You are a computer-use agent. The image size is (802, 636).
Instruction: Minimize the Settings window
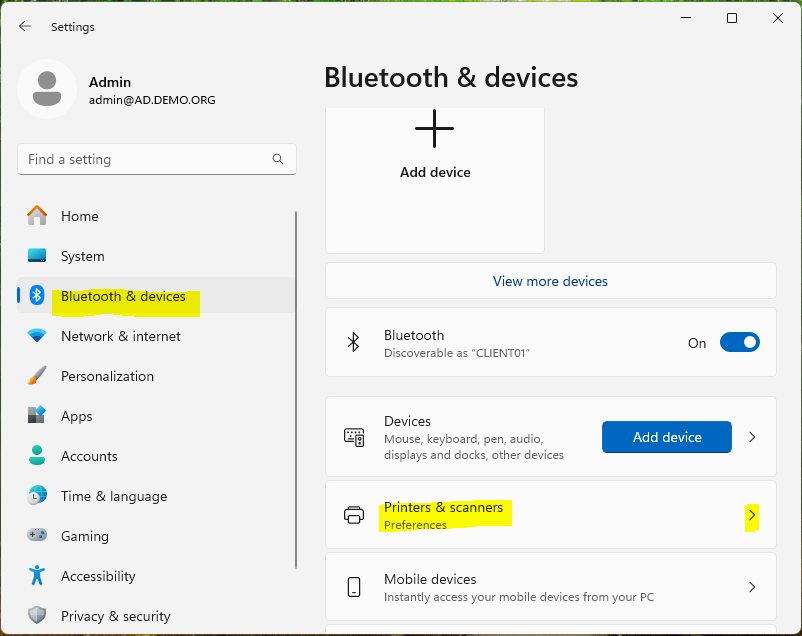point(686,18)
